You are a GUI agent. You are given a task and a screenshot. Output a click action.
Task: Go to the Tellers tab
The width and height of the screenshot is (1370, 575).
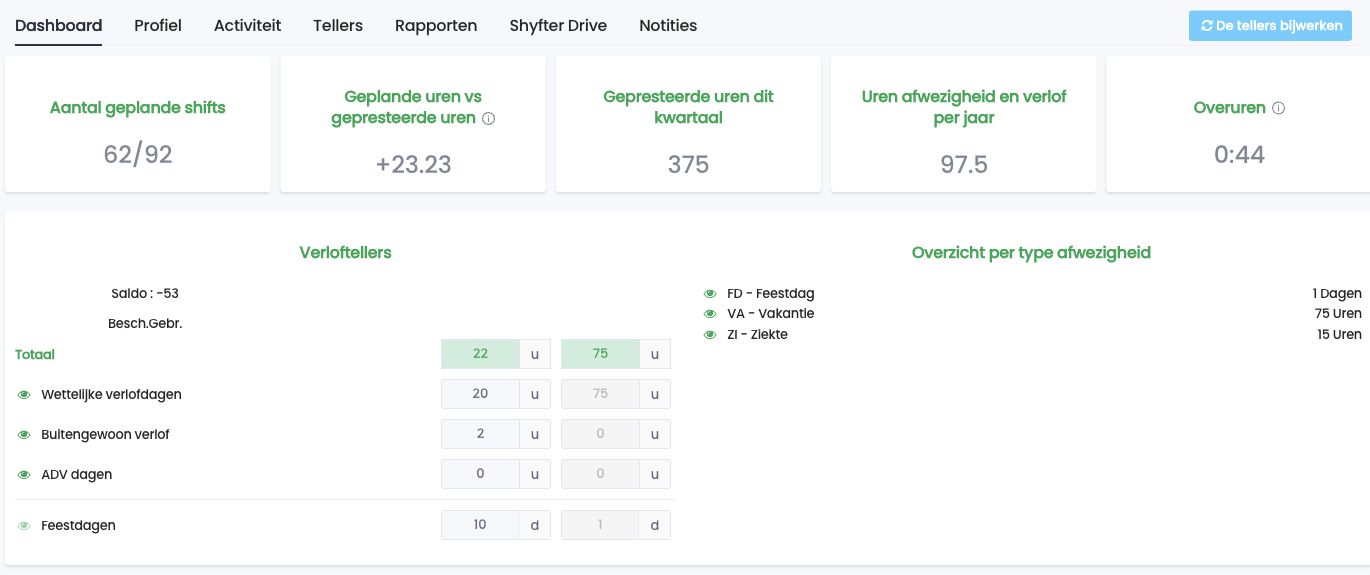coord(338,25)
